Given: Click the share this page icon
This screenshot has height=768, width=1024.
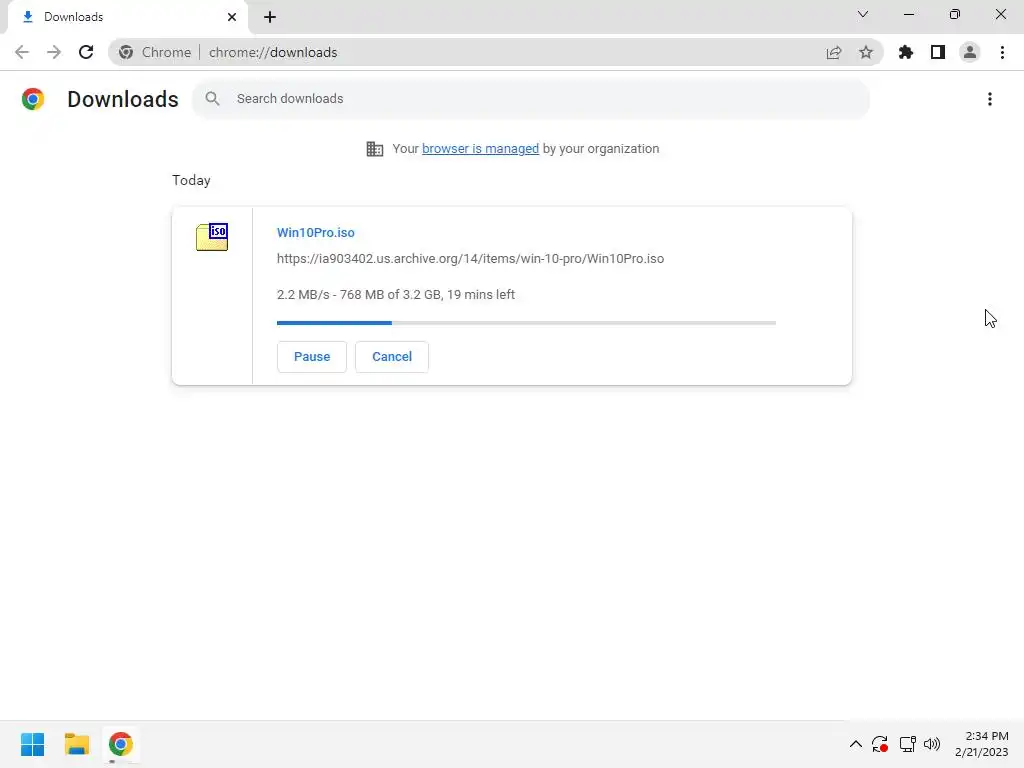Looking at the screenshot, I should (834, 52).
